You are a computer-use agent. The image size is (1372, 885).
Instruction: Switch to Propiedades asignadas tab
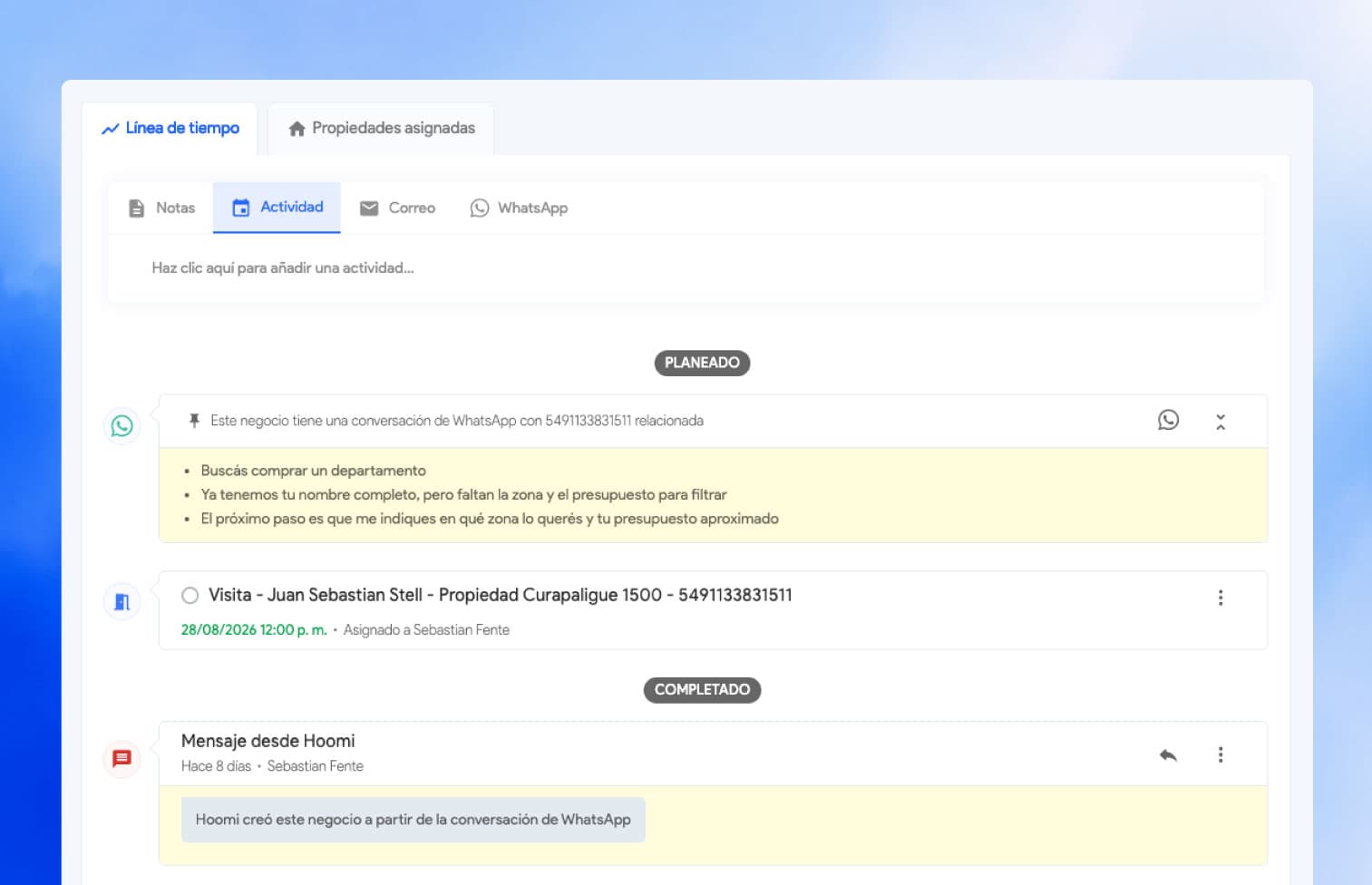(x=381, y=129)
